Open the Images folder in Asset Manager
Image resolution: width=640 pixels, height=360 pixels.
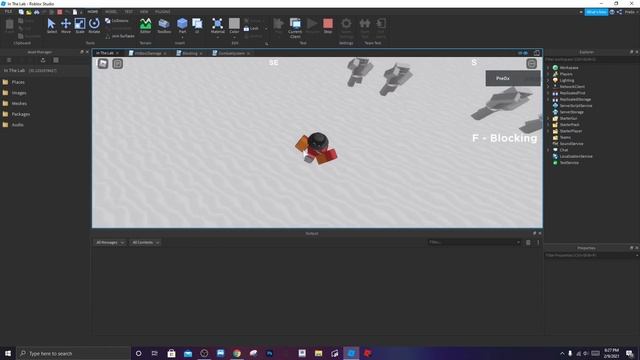(x=15, y=93)
